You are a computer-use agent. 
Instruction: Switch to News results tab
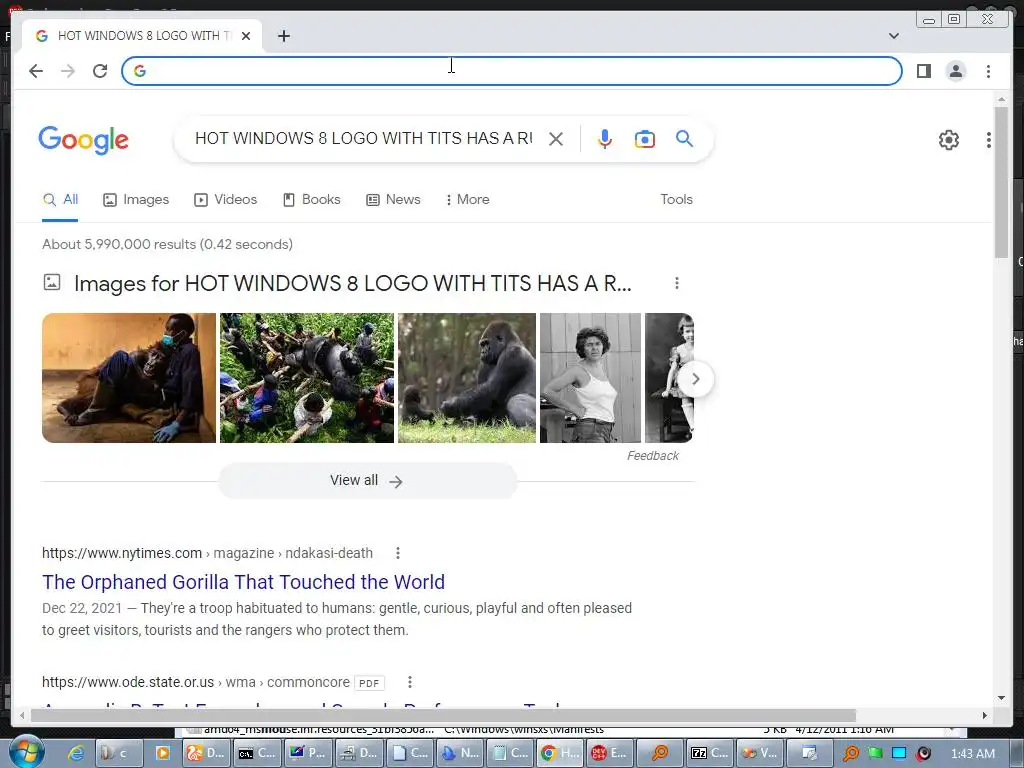coord(393,200)
